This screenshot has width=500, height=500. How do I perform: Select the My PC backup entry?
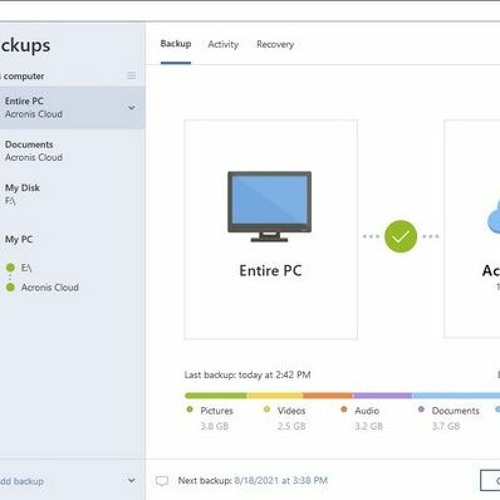[19, 239]
